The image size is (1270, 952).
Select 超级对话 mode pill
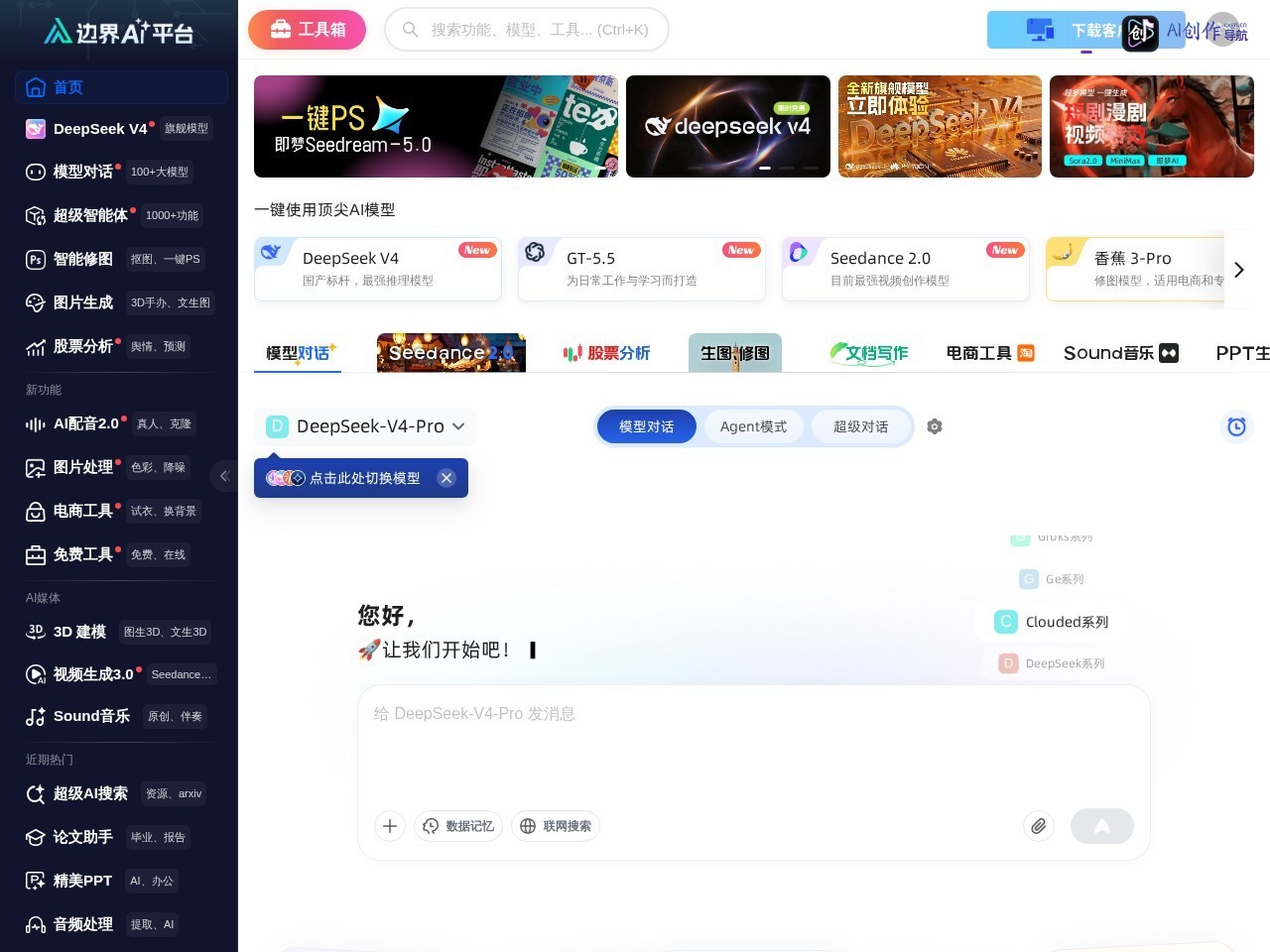pyautogui.click(x=860, y=426)
